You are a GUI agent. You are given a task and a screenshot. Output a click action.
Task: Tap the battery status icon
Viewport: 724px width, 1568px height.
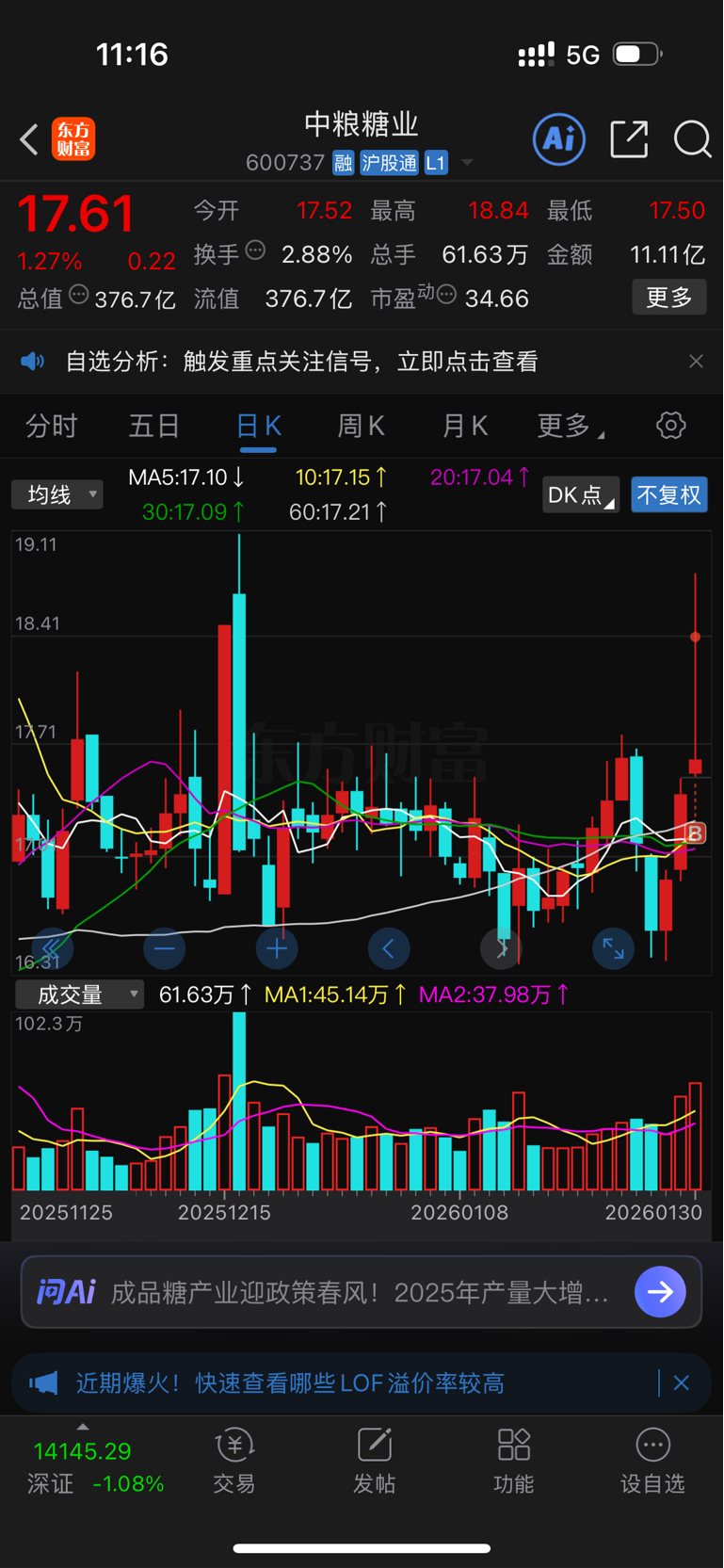pos(637,54)
